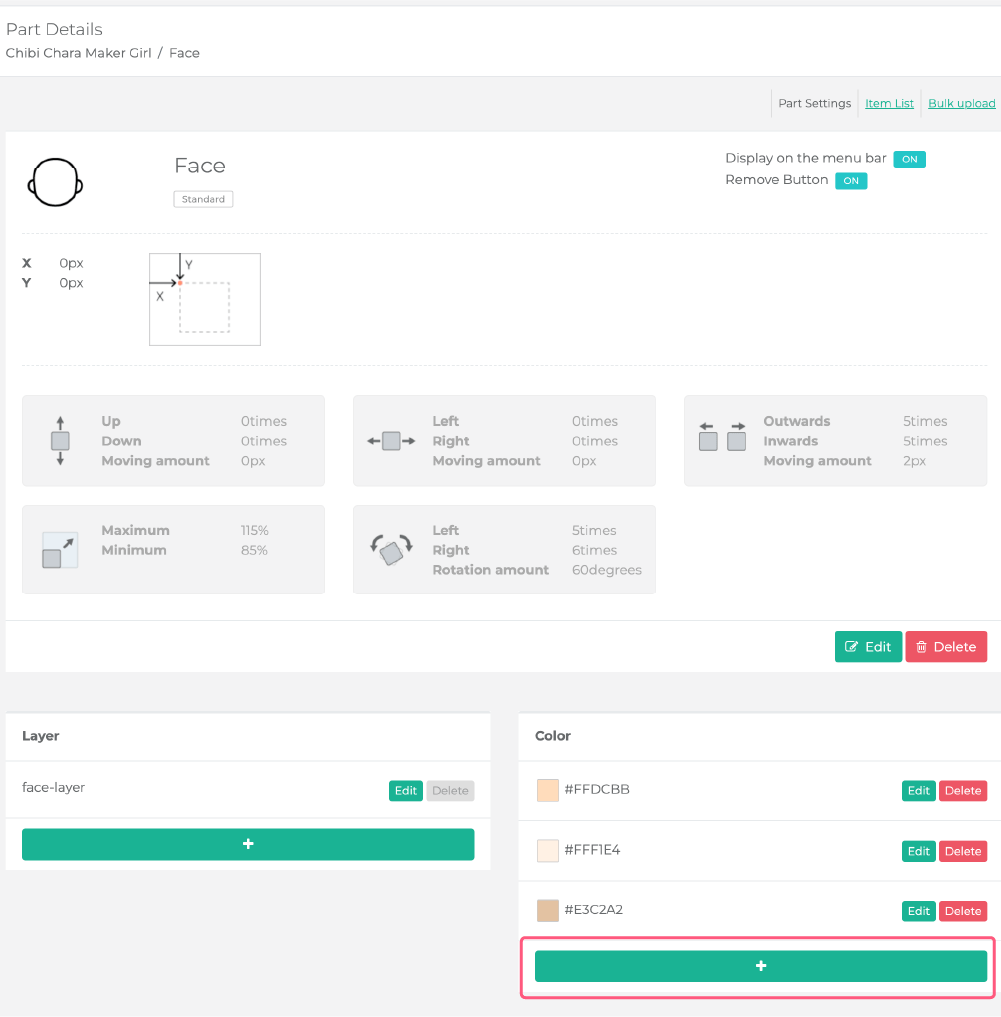Open the Bulk upload tab
Screen dimensions: 1001x1017
point(961,103)
